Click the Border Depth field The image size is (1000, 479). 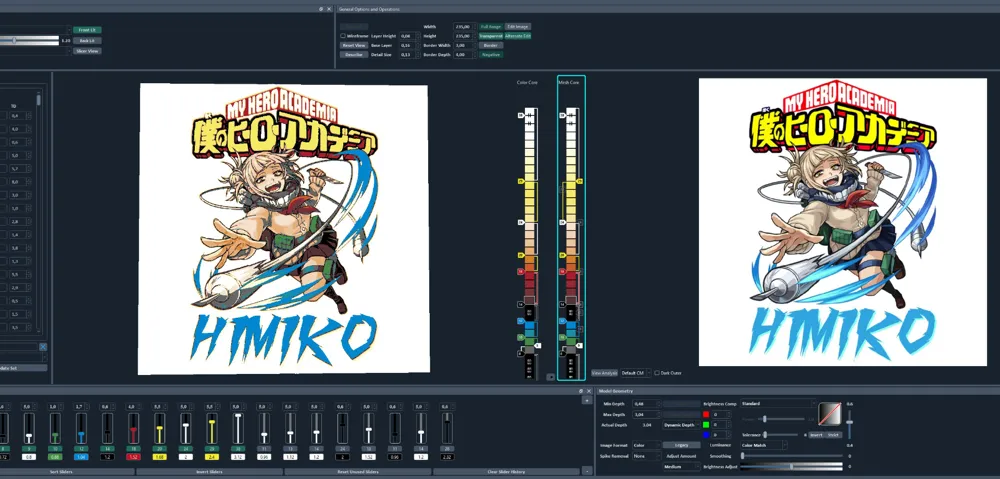coord(464,55)
